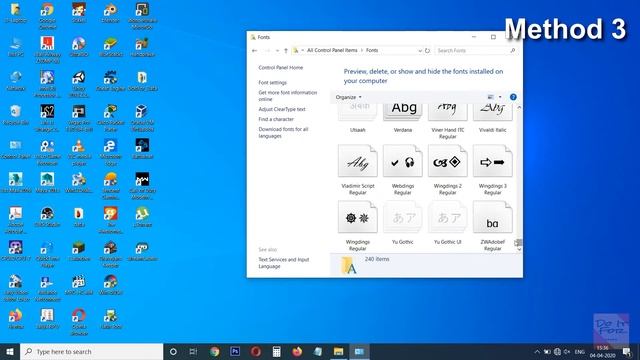The image size is (640, 360).
Task: Select Google Chrome desktop shortcut
Action: click(47, 16)
